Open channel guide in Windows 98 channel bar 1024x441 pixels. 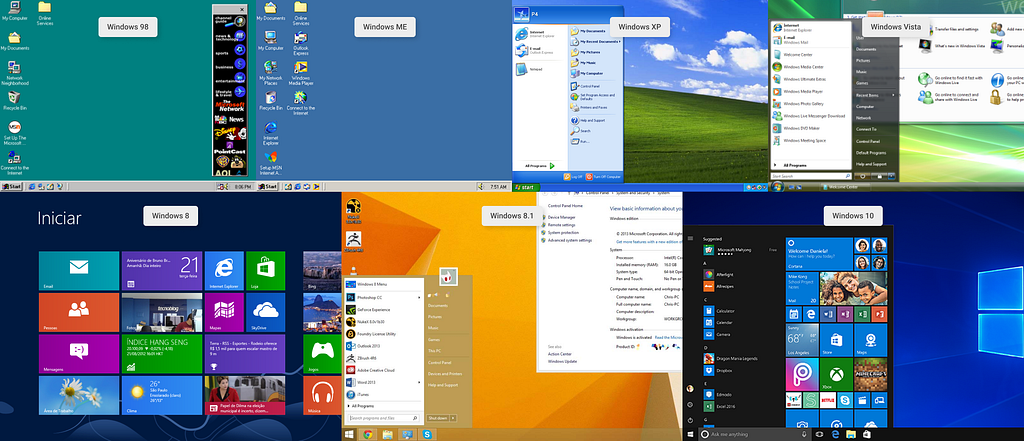[230, 22]
